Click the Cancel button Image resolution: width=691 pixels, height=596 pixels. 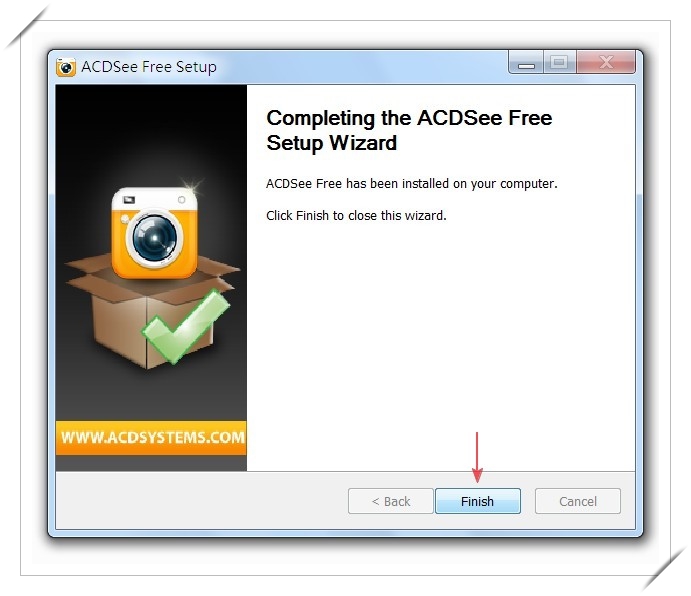point(578,501)
